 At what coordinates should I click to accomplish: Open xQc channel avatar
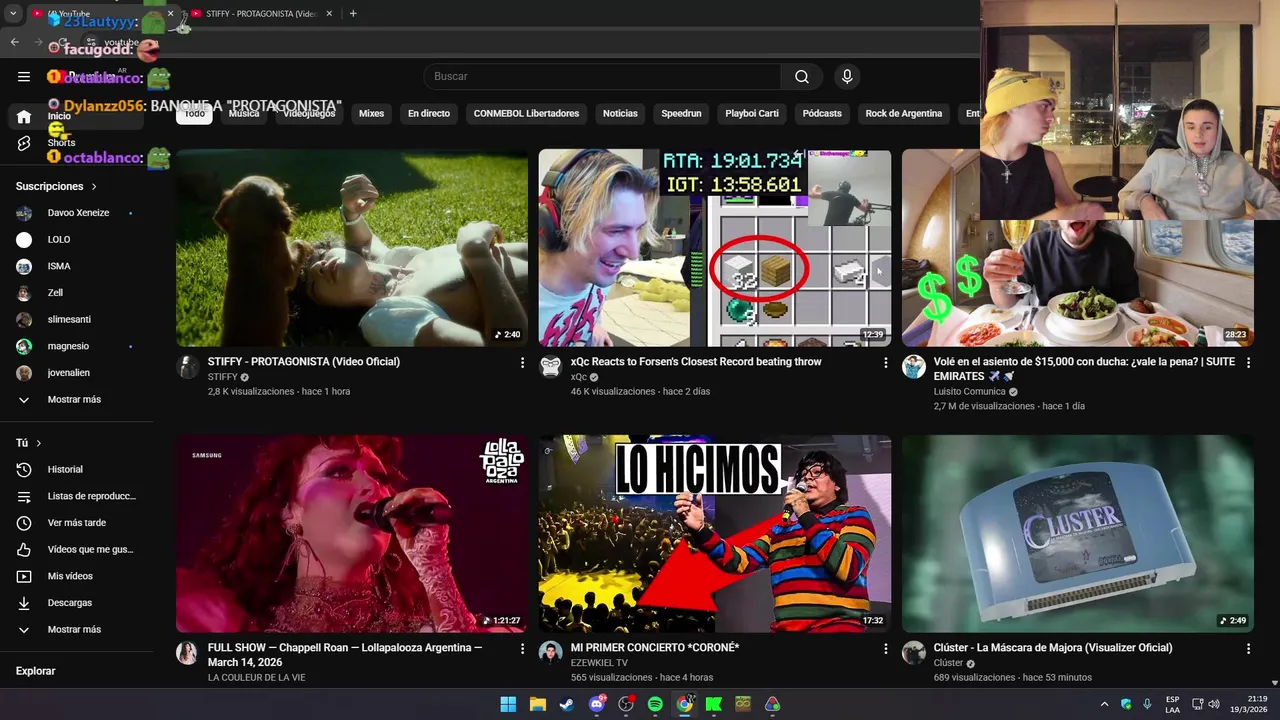click(x=551, y=367)
